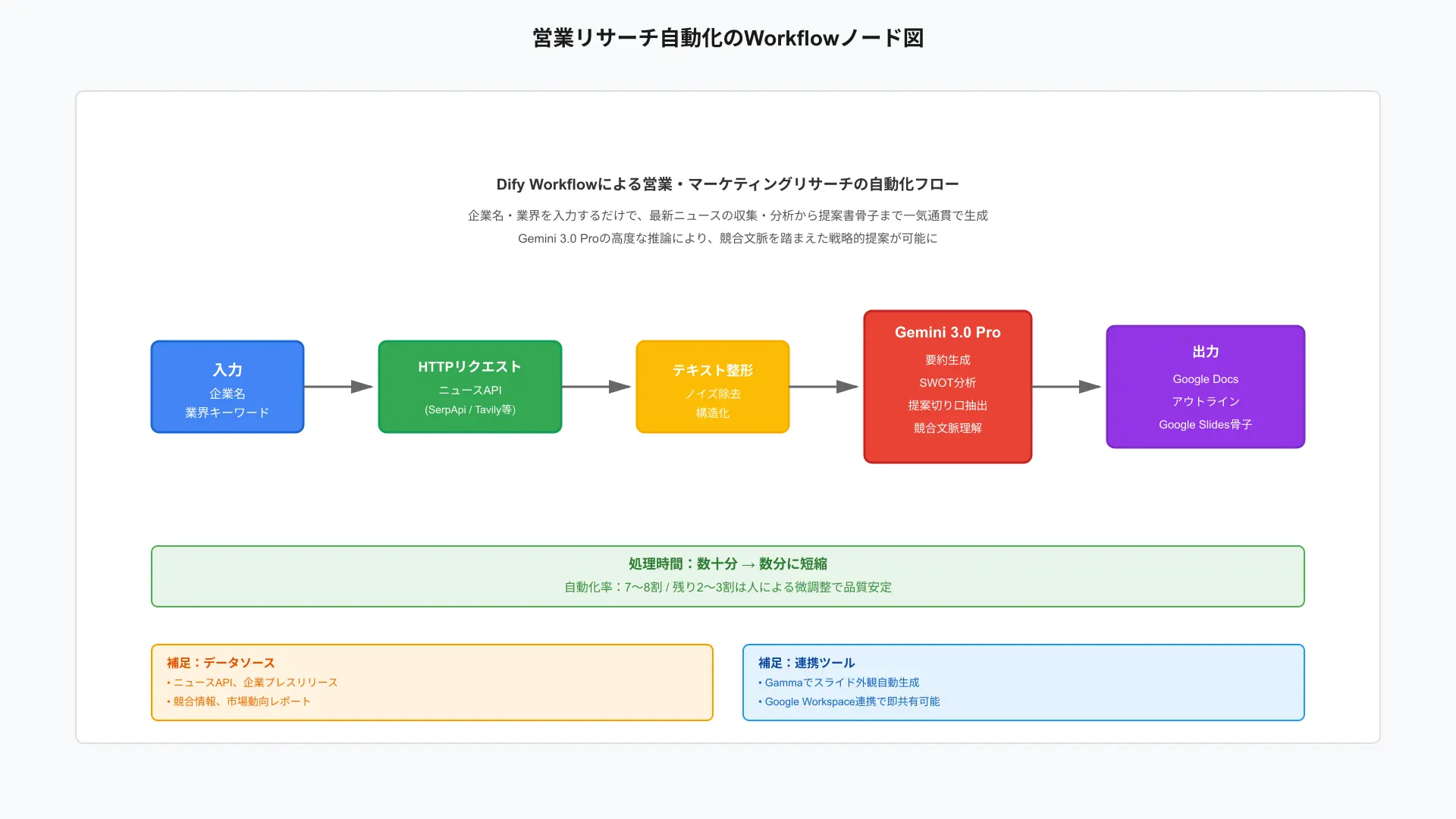Click 提案切り口抽出 in the Gemini node
1456x819 pixels.
948,405
